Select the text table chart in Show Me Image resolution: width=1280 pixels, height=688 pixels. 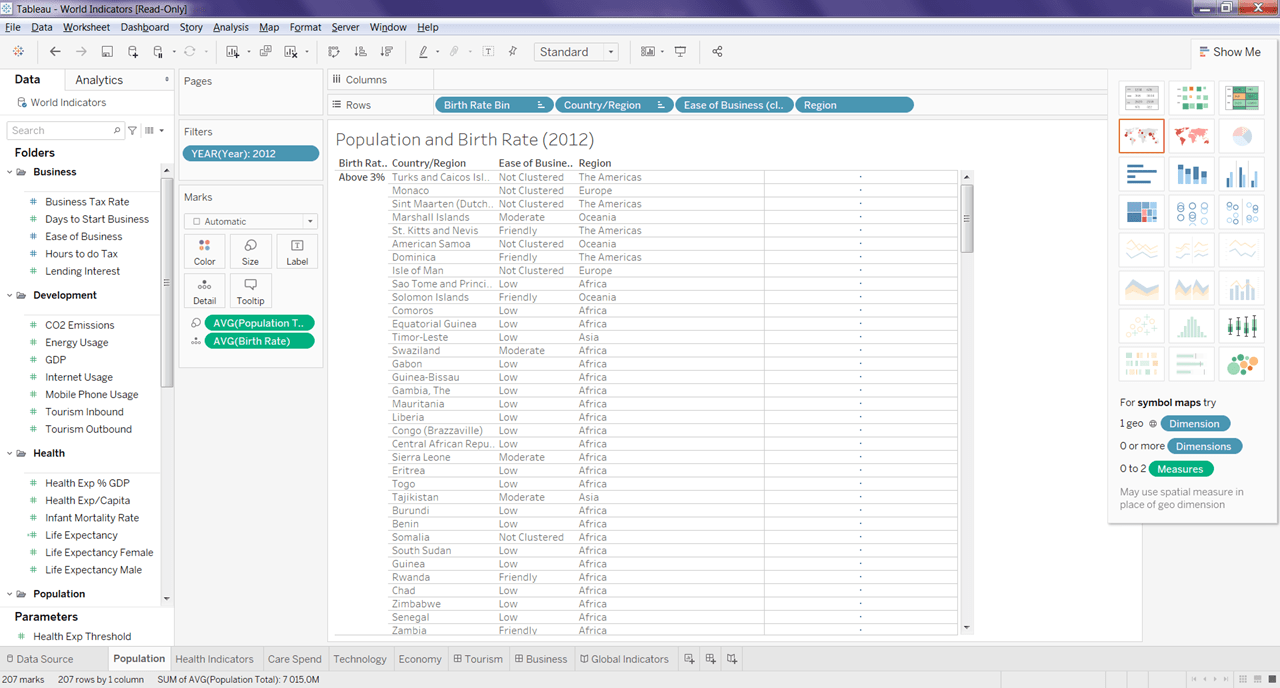1141,98
